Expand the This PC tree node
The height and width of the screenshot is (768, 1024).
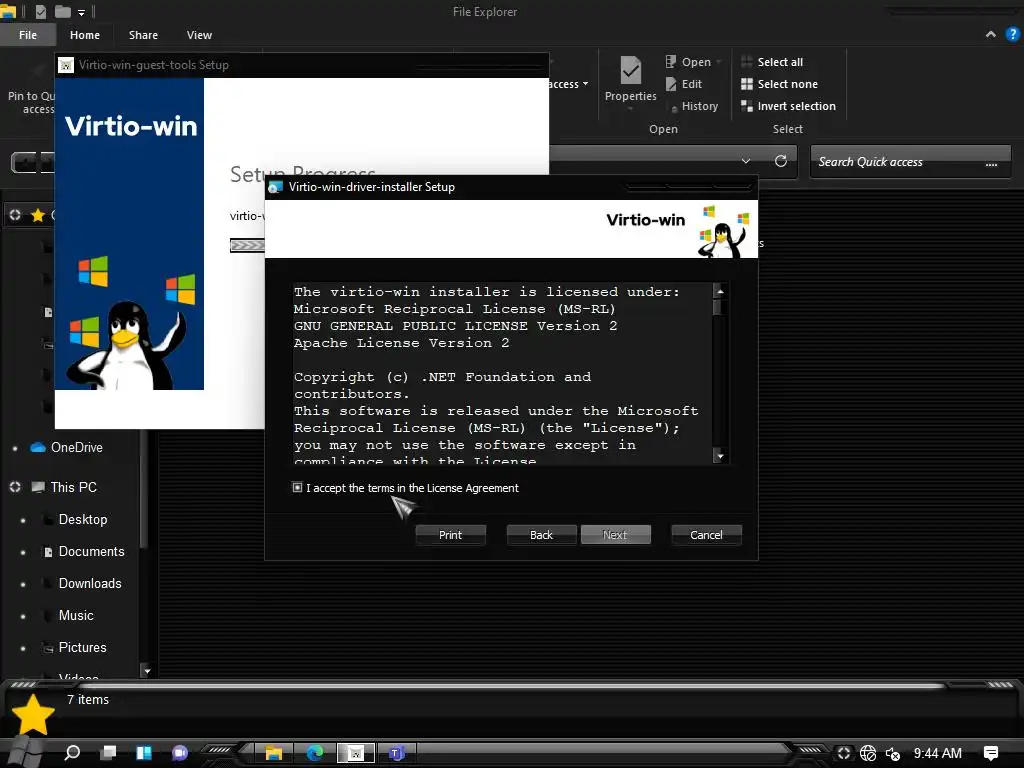coord(15,487)
